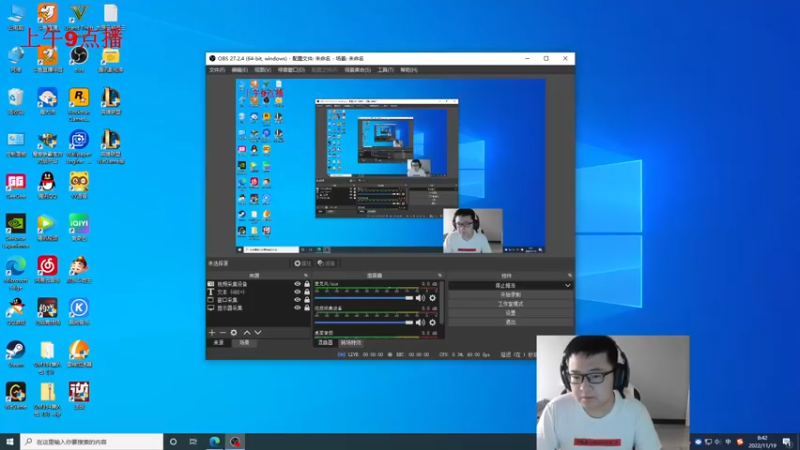Unlock the 显示器采集 source
Viewport: 800px width, 450px height.
point(307,308)
